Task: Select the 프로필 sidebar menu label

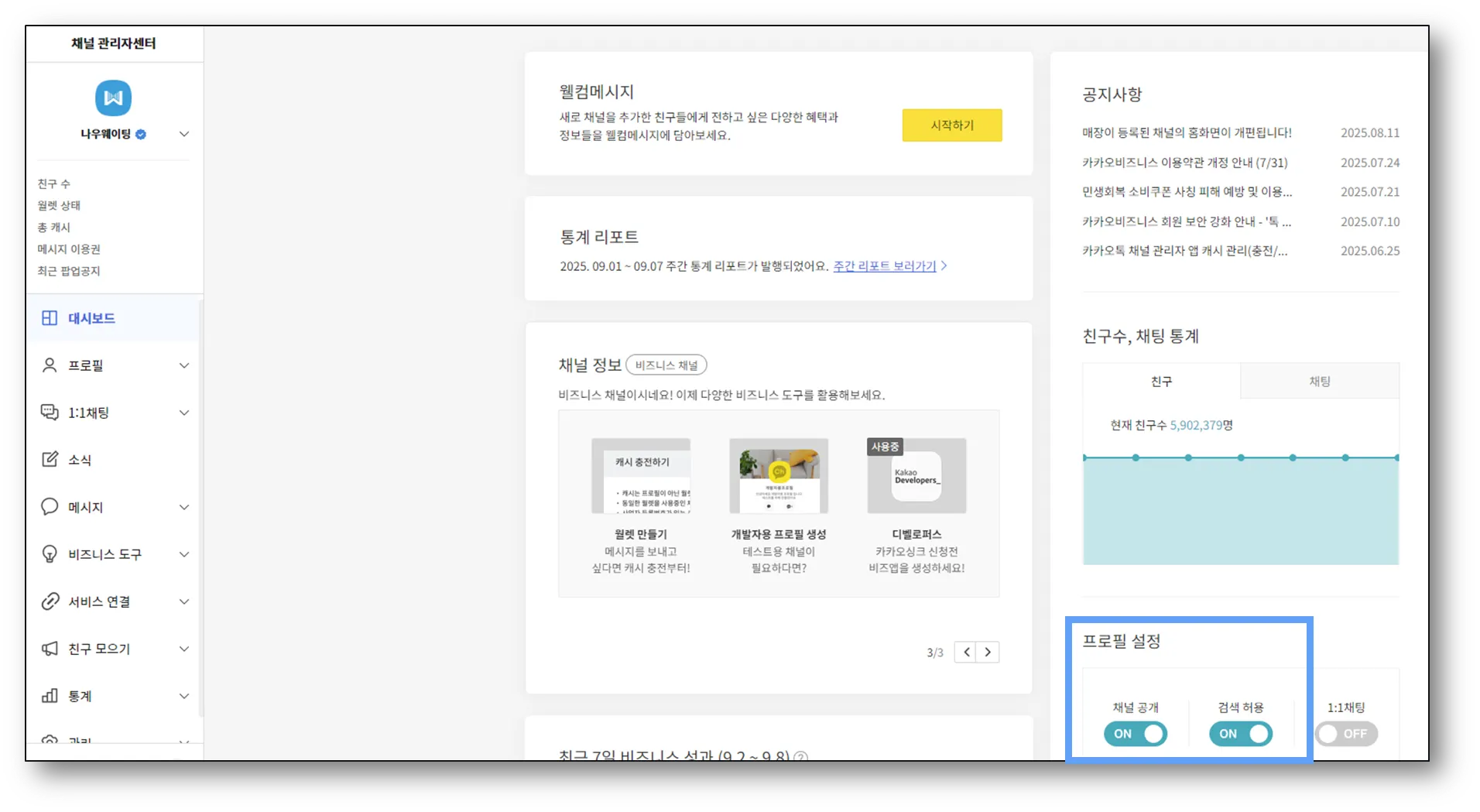Action: [86, 365]
